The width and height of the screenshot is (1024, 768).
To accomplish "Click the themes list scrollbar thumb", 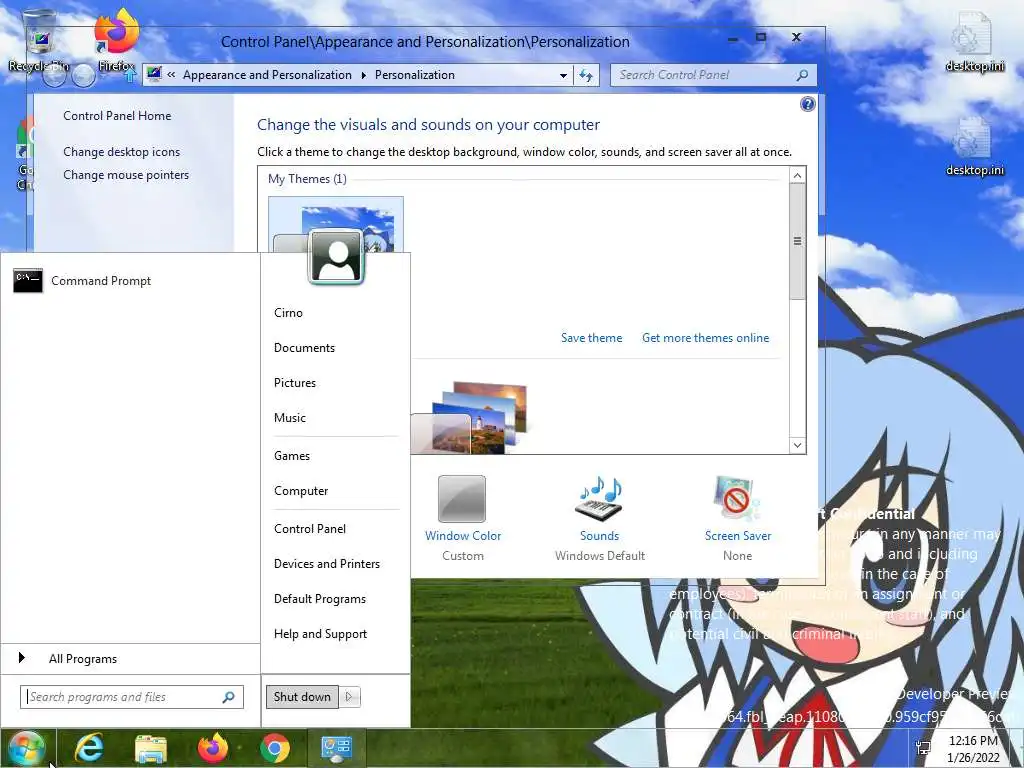I will tap(797, 242).
